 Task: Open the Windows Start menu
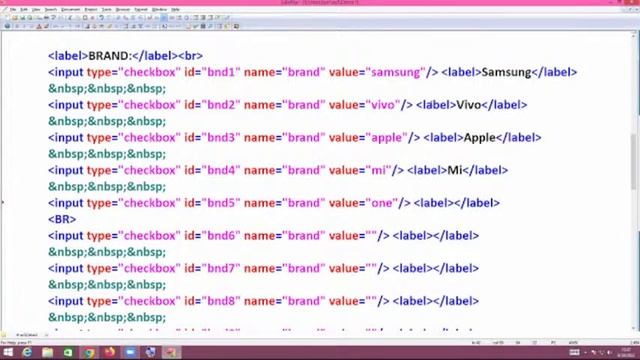(8, 352)
